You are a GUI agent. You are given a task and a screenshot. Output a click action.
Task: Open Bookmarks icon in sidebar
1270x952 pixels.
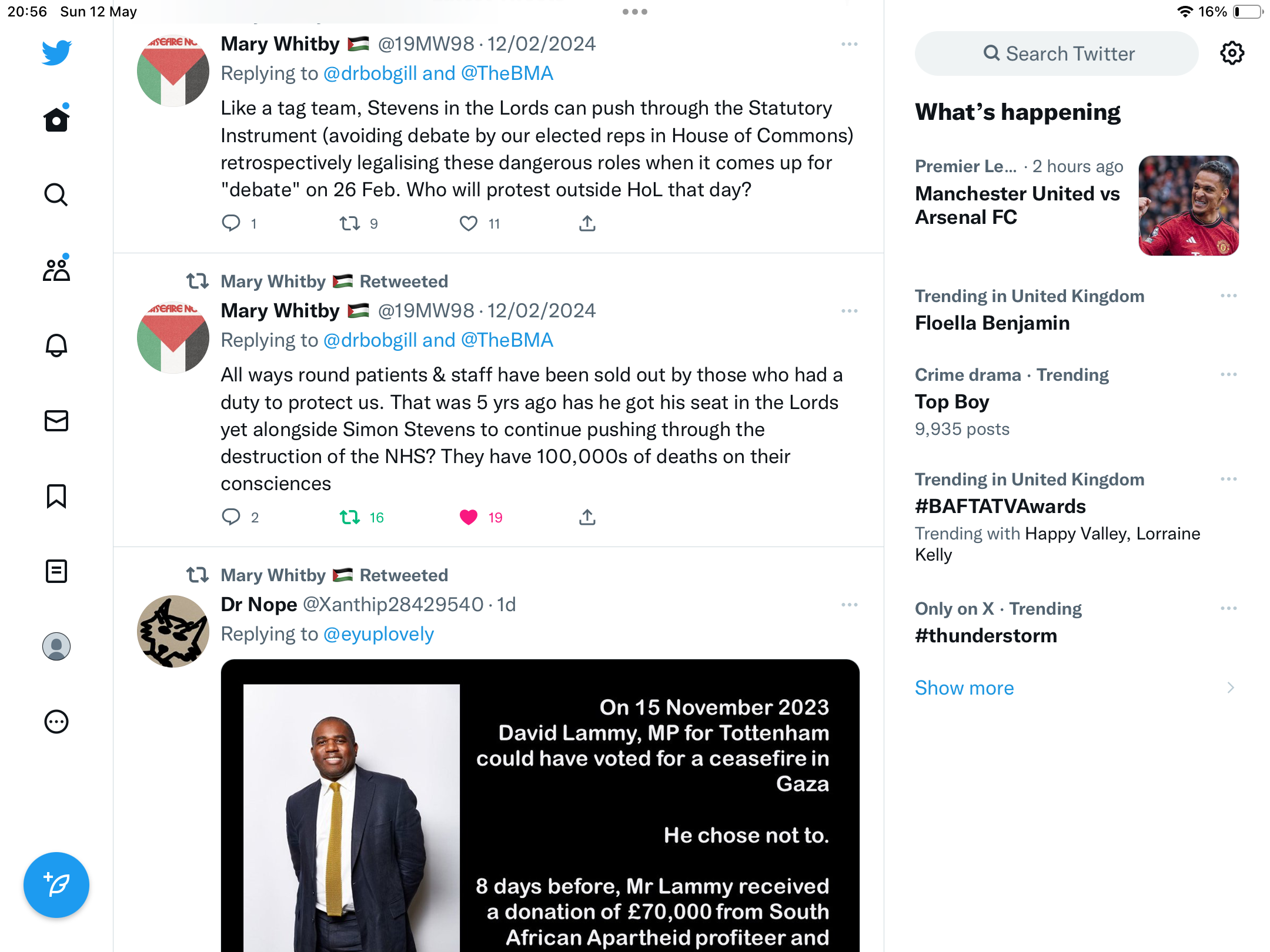56,496
